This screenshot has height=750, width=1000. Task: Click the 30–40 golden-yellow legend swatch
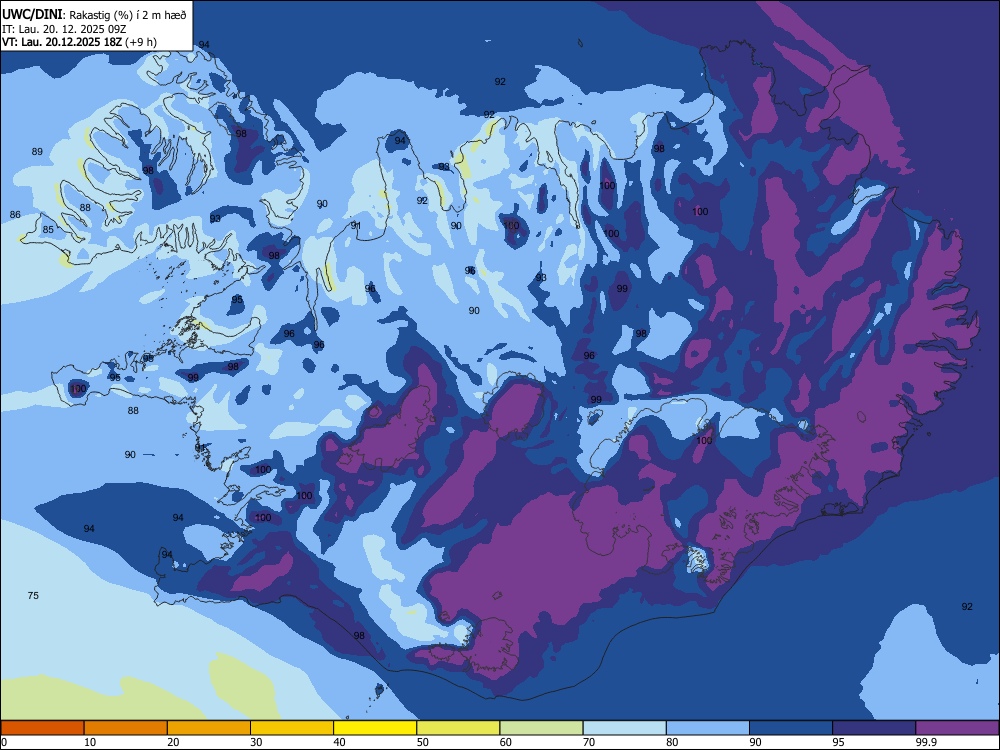pos(292,728)
